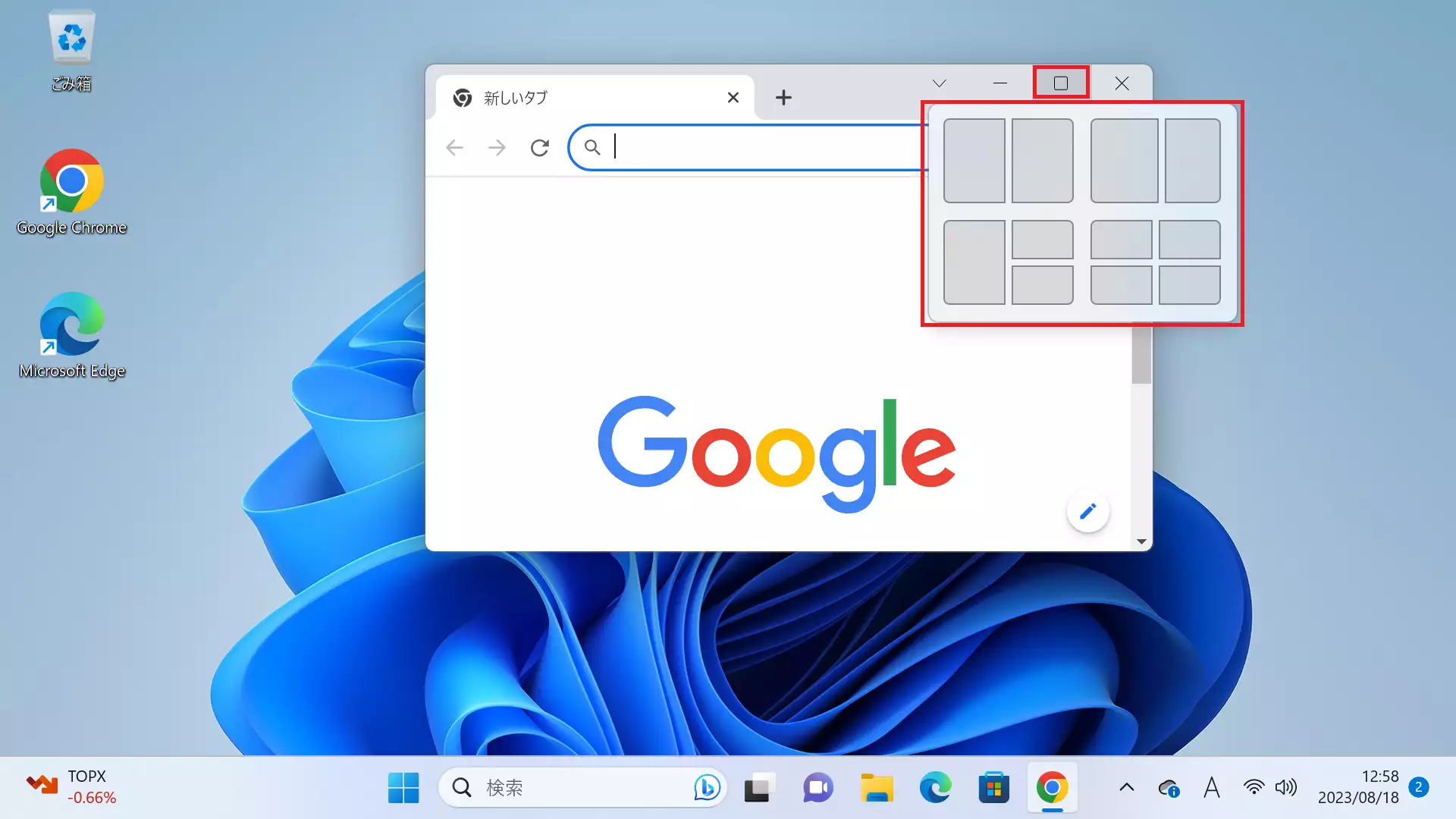The width and height of the screenshot is (1456, 819).
Task: Snap to bottom-left quadrant of four-pane layout
Action: click(1121, 285)
